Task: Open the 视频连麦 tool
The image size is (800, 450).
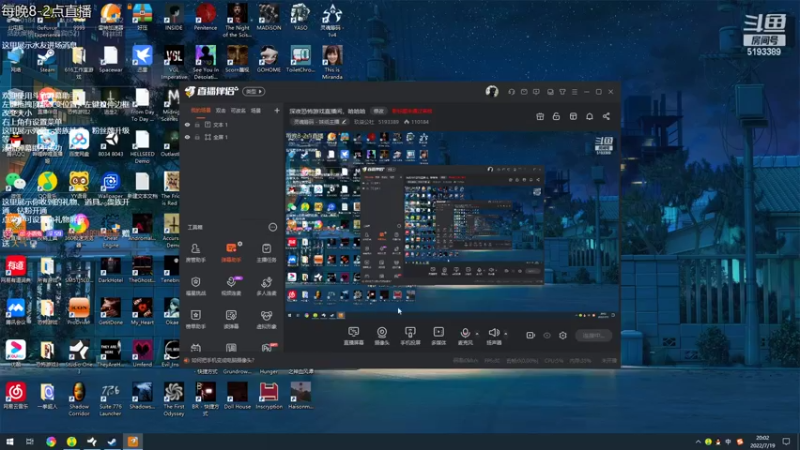Action: (x=231, y=286)
